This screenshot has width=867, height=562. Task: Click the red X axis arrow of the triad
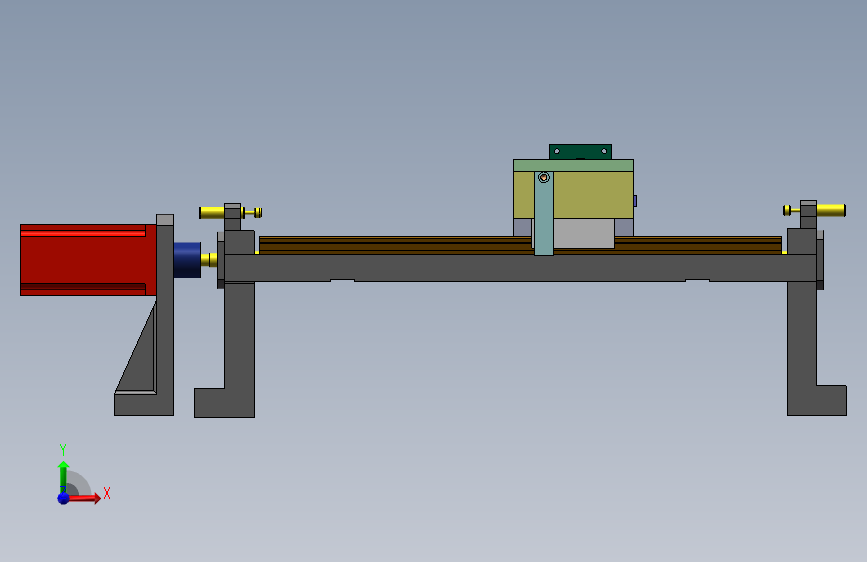pos(84,498)
